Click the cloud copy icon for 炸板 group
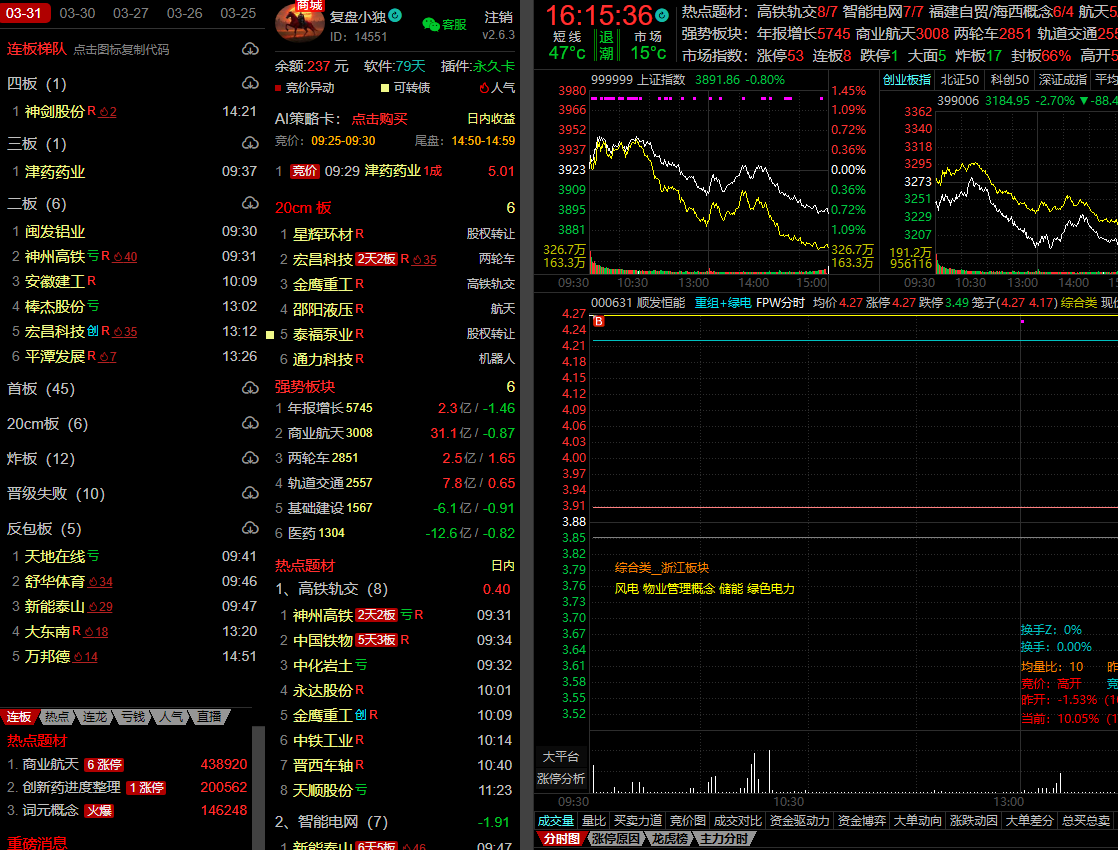This screenshot has width=1118, height=850. (x=250, y=458)
